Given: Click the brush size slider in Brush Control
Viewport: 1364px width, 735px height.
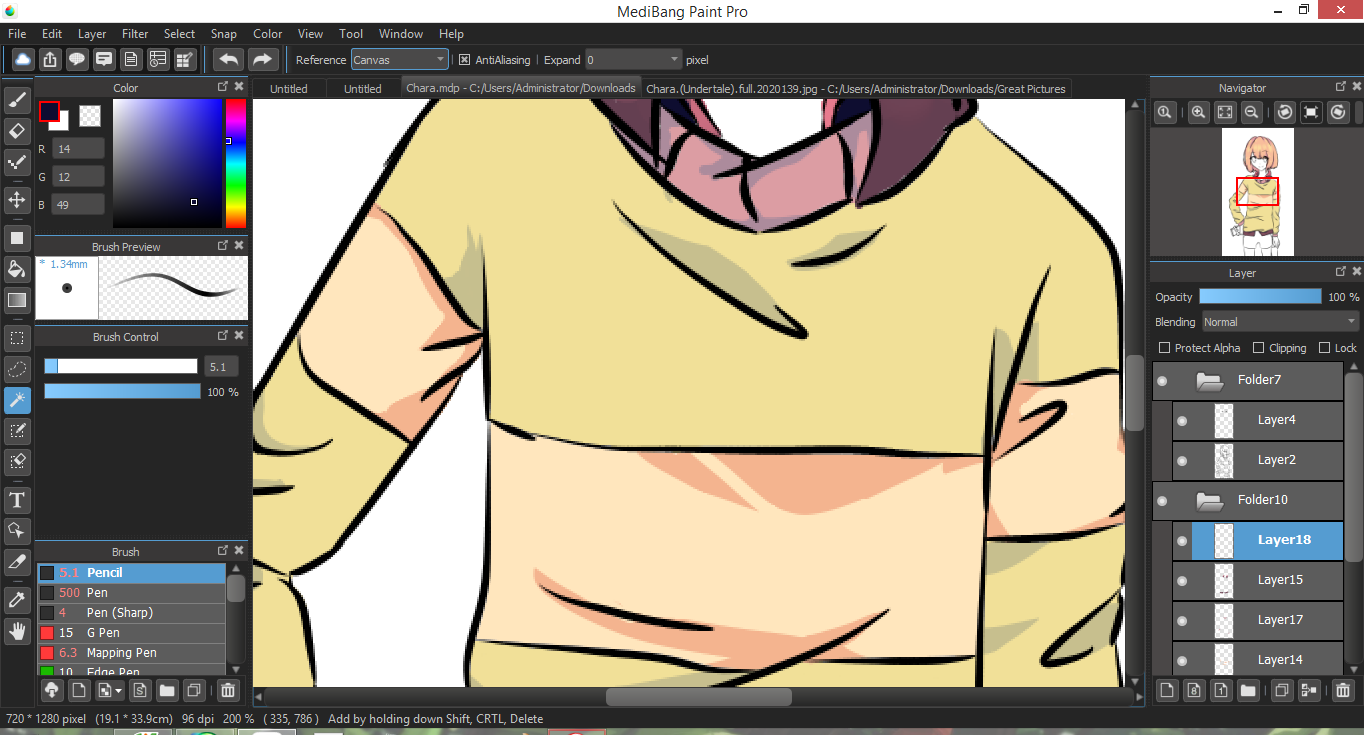Looking at the screenshot, I should pyautogui.click(x=121, y=367).
